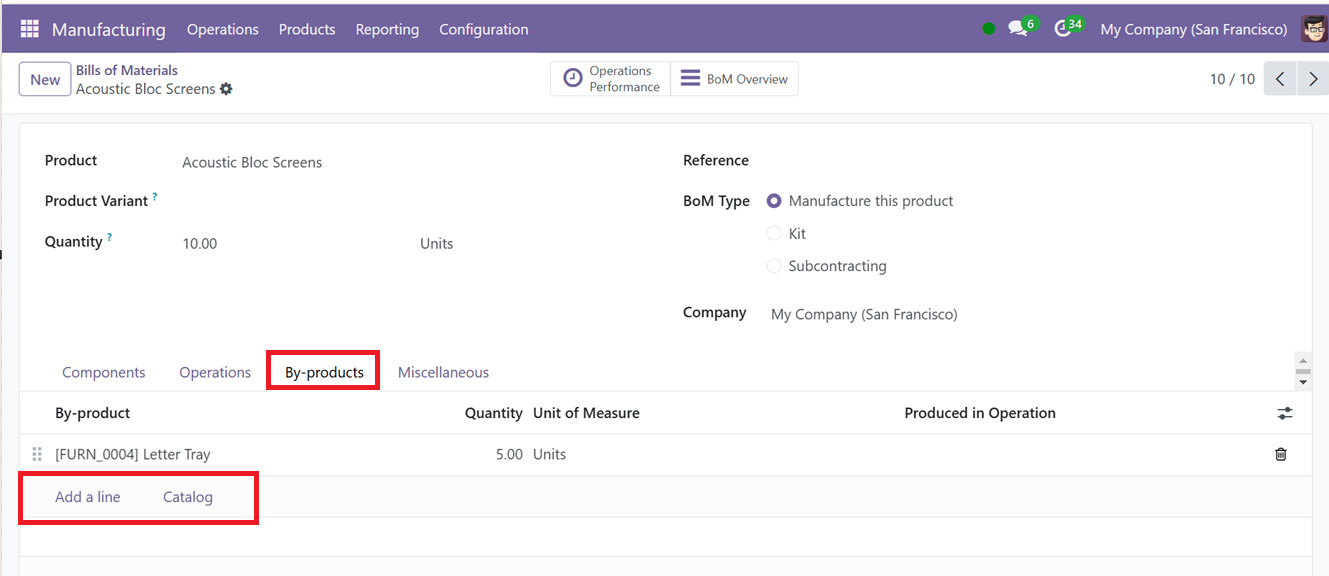Switch to the Miscellaneous tab
Image resolution: width=1329 pixels, height=576 pixels.
tap(443, 372)
